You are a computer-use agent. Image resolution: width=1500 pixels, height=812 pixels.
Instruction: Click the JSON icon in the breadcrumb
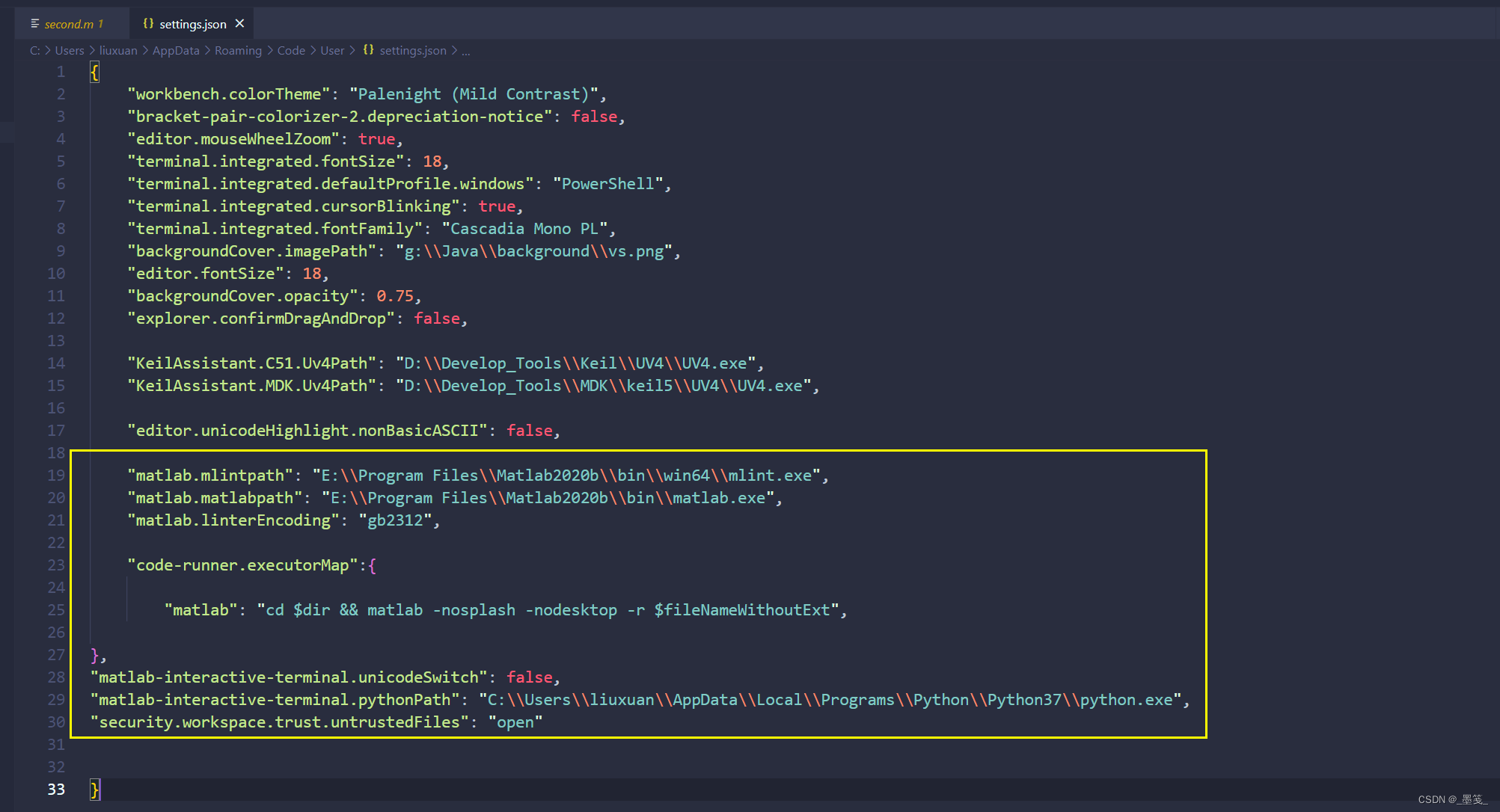pos(368,50)
